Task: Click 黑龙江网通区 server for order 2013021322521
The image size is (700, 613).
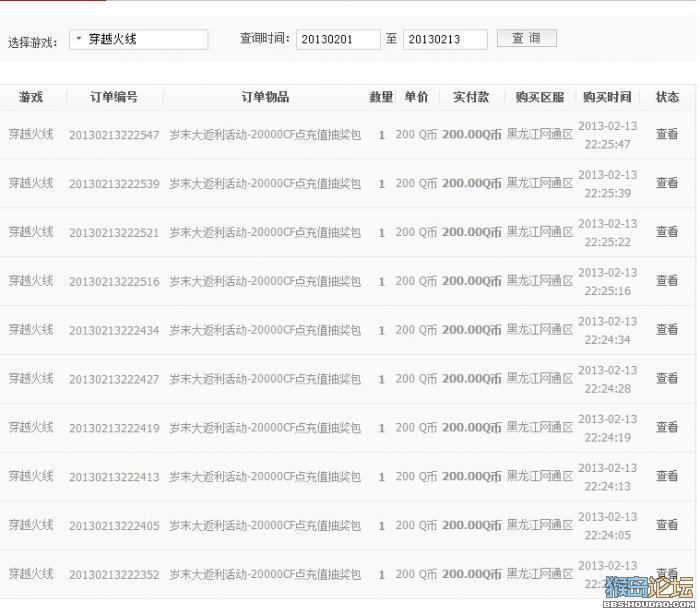Action: (x=540, y=232)
